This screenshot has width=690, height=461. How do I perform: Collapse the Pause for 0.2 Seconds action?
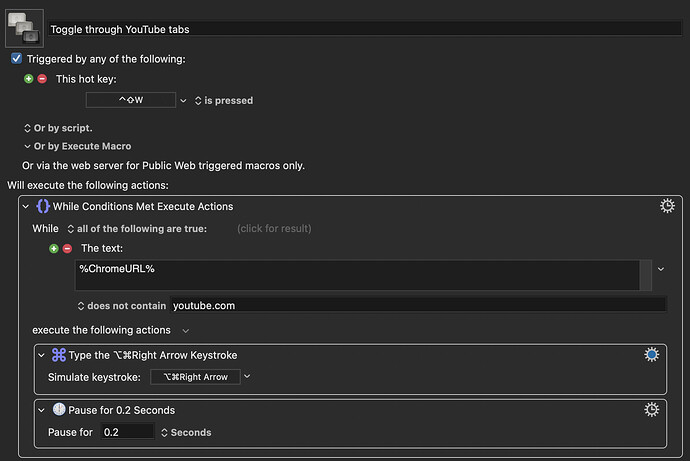point(41,410)
